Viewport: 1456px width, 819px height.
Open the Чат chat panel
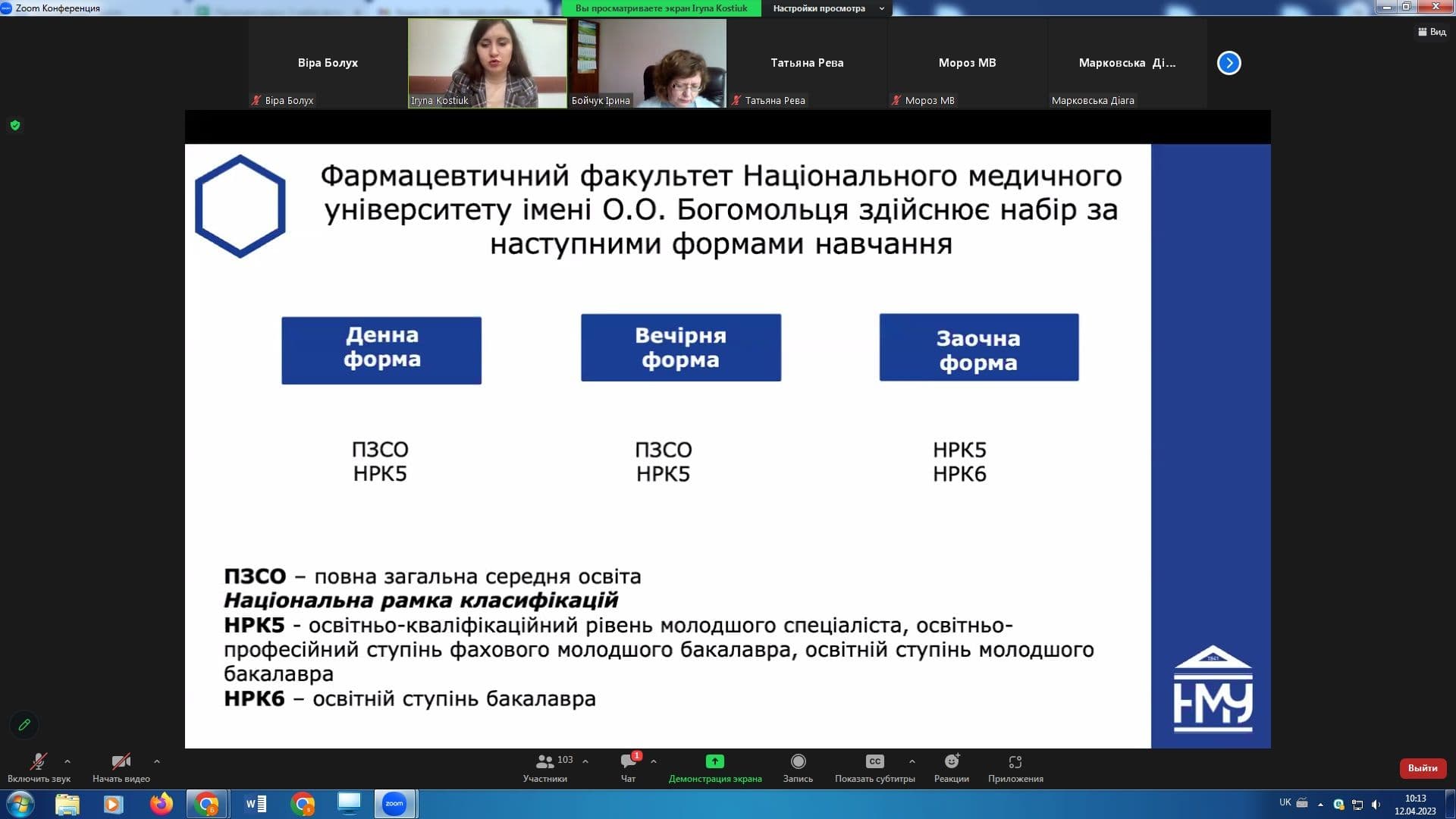pyautogui.click(x=629, y=768)
